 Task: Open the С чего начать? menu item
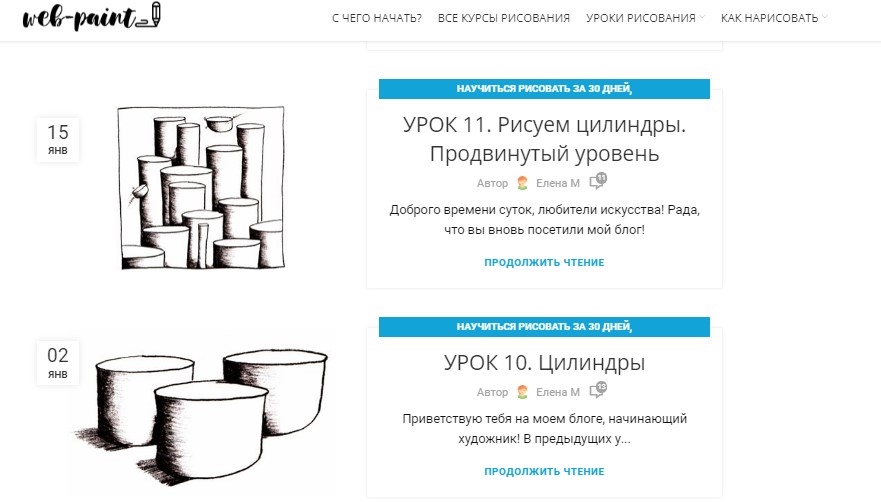376,18
